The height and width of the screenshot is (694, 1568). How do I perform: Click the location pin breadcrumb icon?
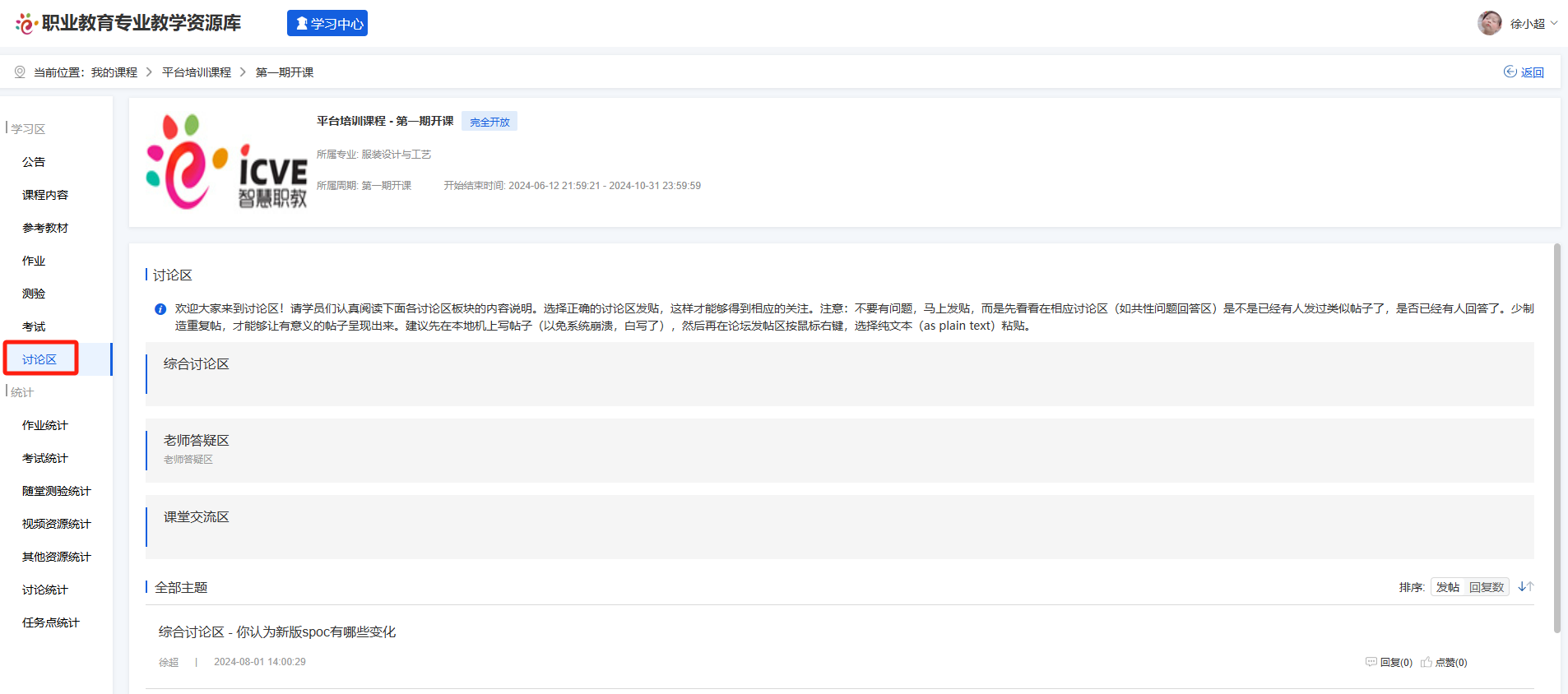click(20, 72)
